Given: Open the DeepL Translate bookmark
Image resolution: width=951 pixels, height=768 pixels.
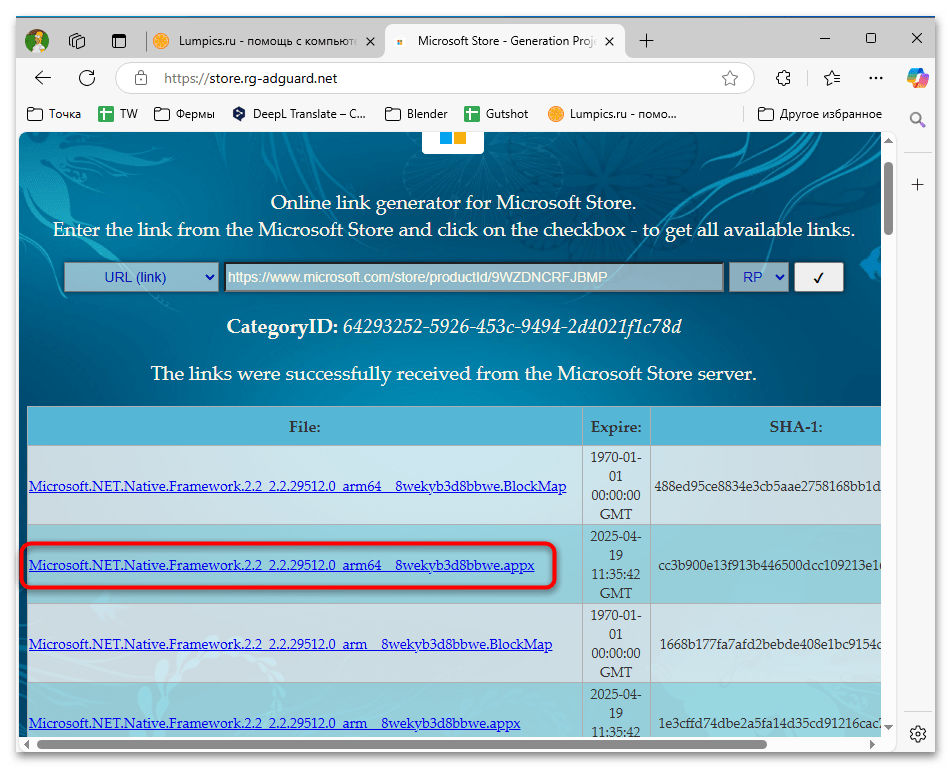Looking at the screenshot, I should pyautogui.click(x=300, y=113).
